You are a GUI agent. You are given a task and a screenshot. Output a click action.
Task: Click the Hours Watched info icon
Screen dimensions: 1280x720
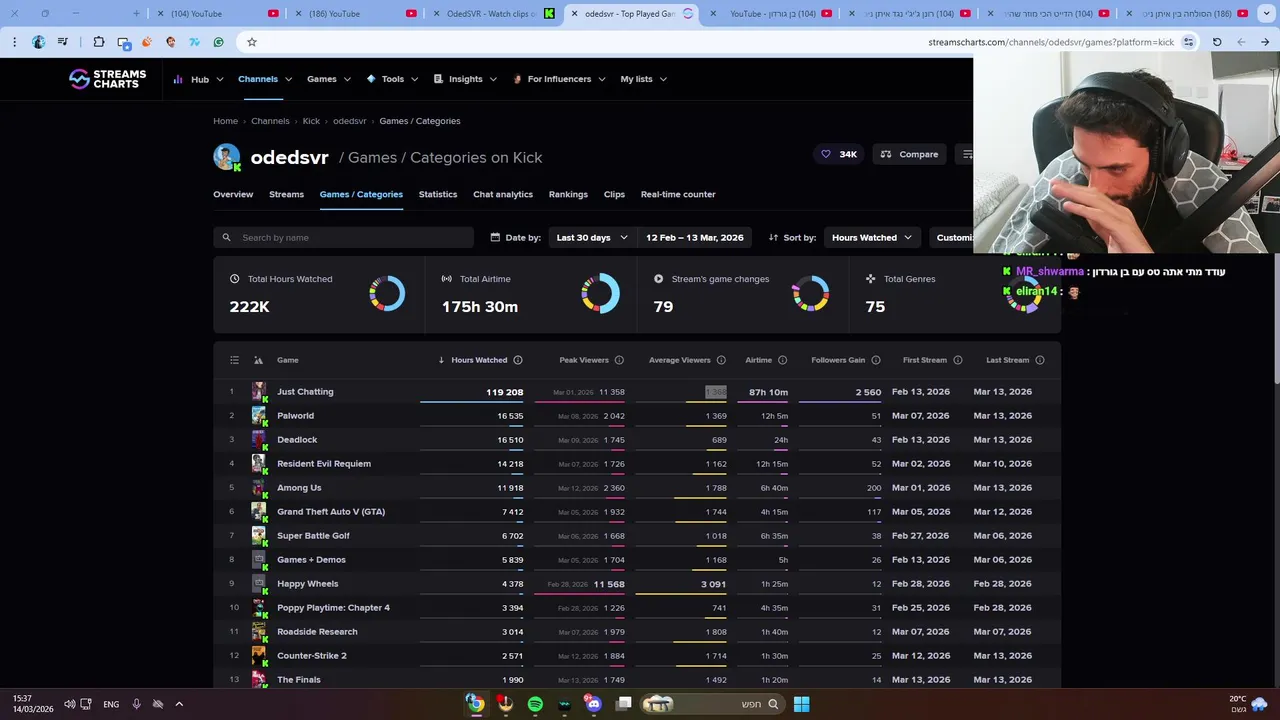[517, 360]
